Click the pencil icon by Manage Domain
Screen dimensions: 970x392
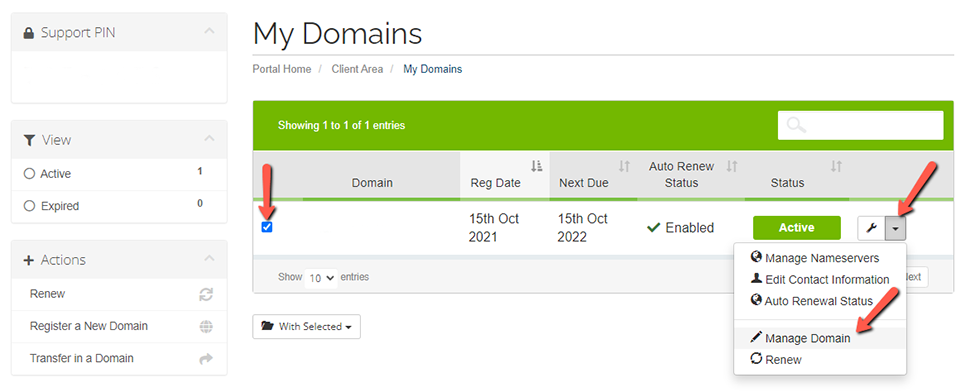tap(756, 338)
